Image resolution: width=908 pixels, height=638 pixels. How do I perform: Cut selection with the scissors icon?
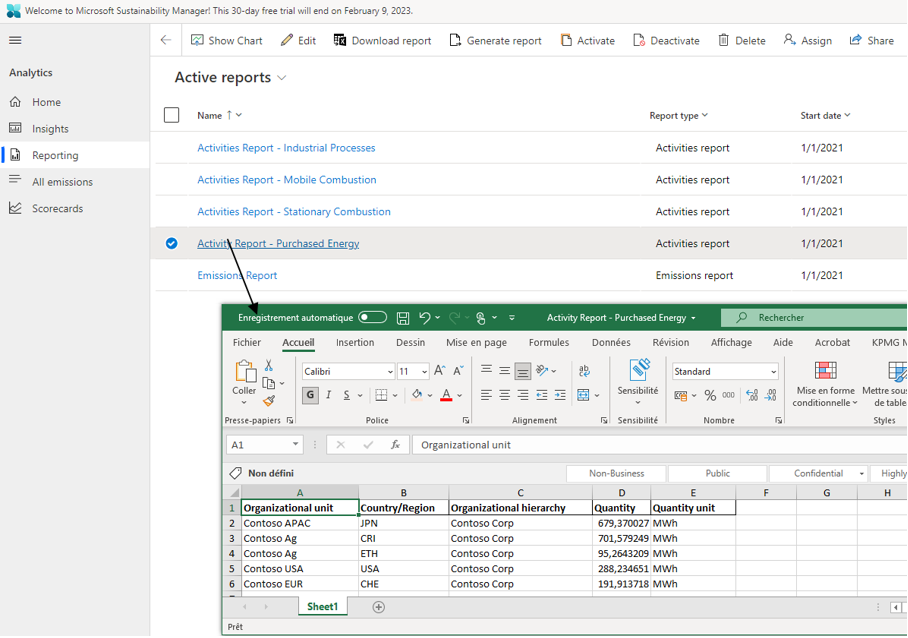pos(269,365)
